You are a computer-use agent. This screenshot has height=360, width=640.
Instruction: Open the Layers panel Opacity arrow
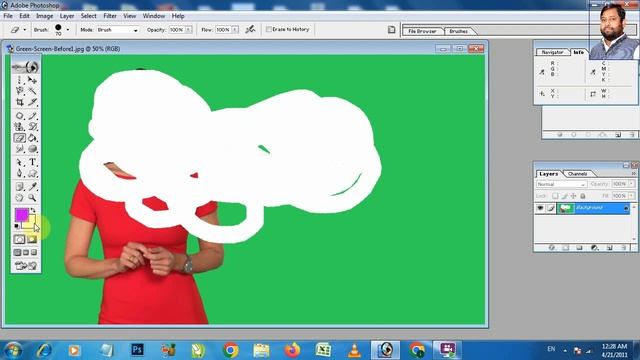[x=632, y=184]
